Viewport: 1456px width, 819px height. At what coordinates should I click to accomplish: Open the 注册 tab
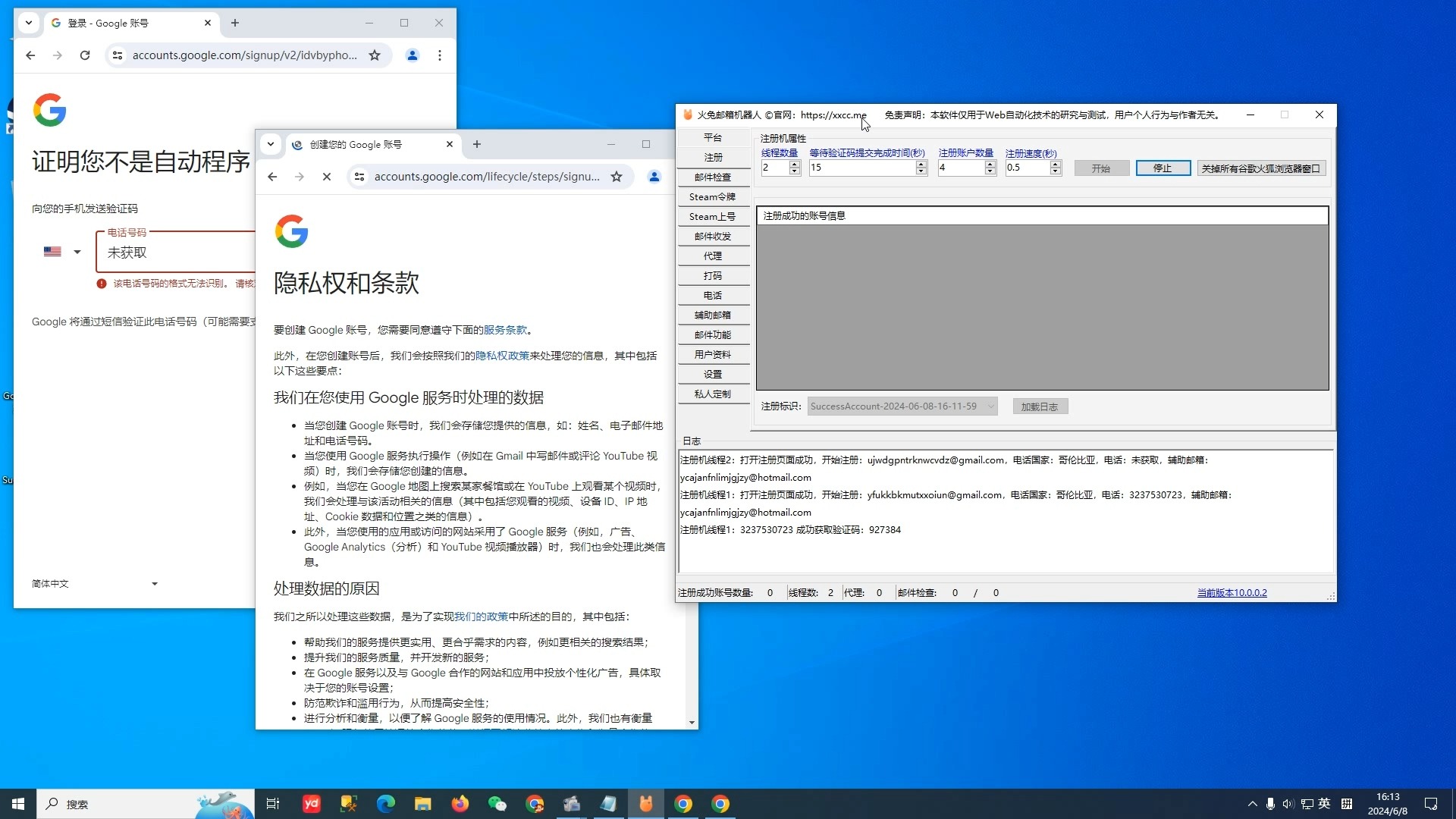coord(713,158)
